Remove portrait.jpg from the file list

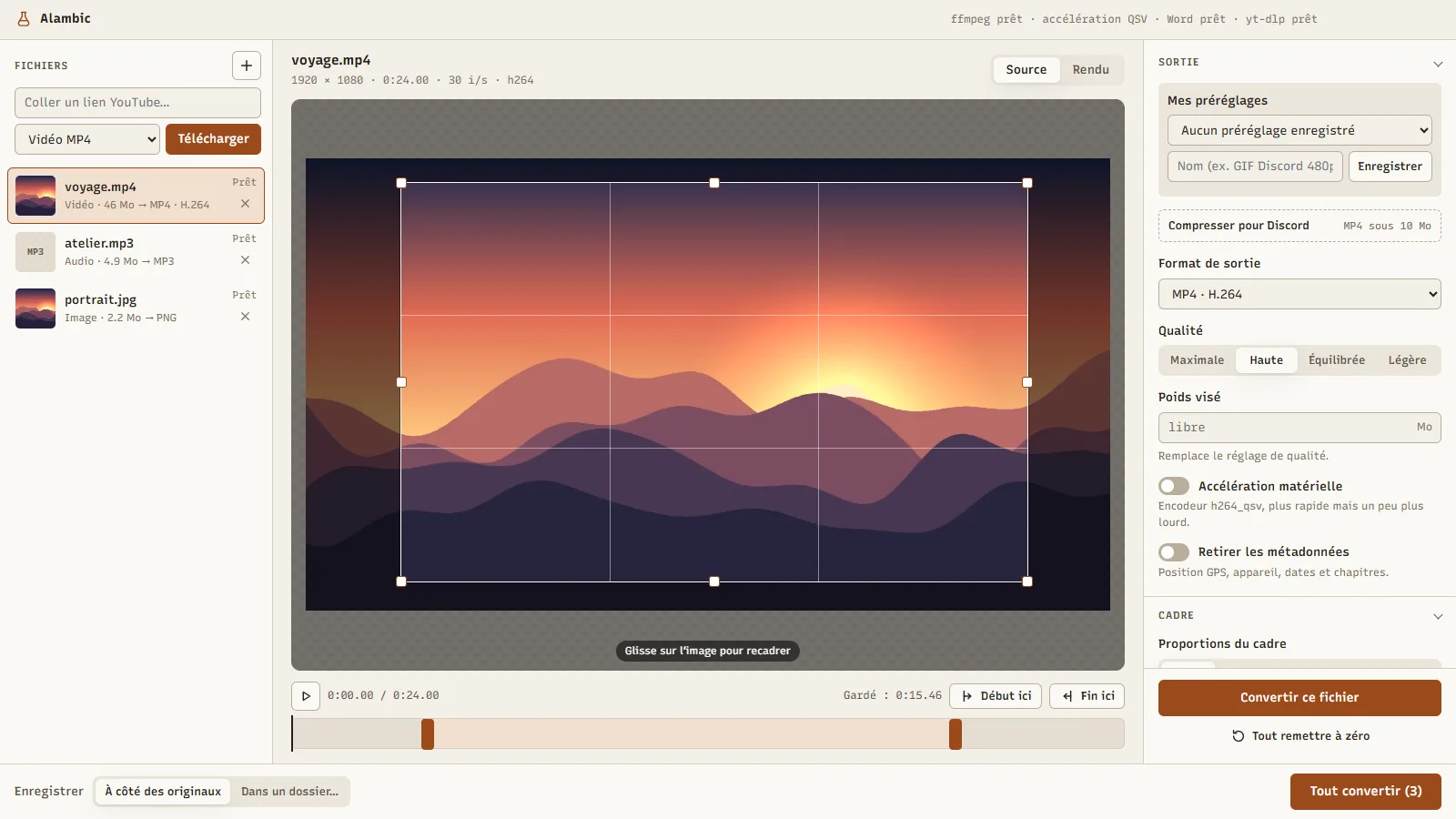[x=245, y=317]
